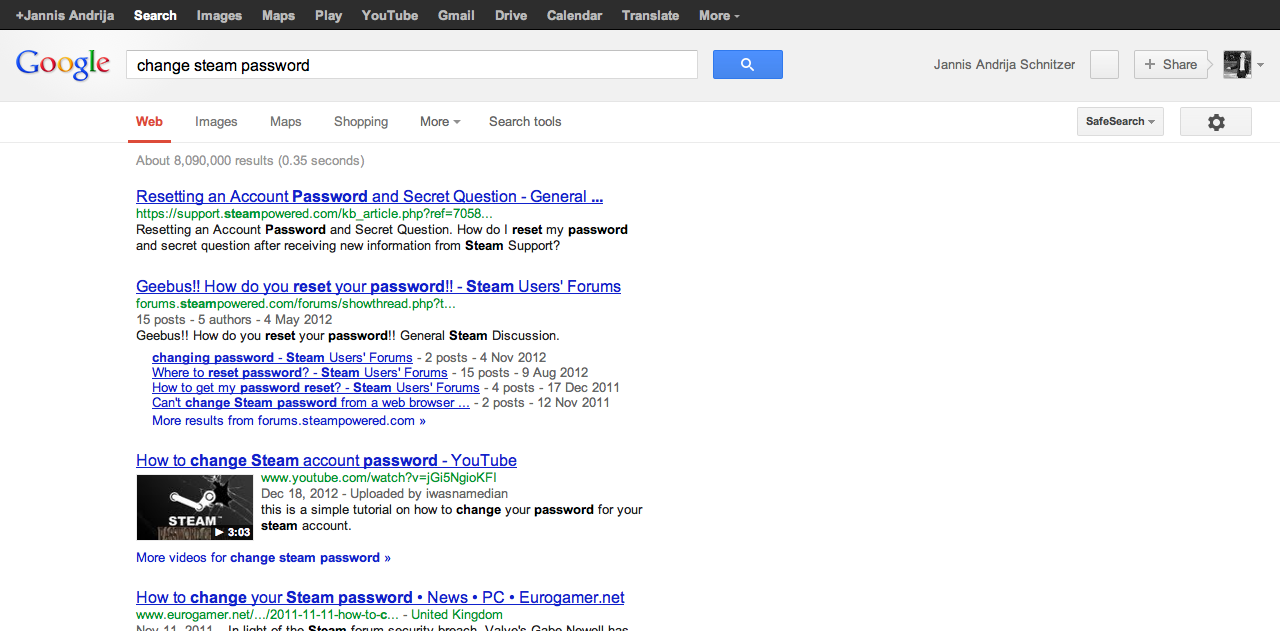
Task: Open Play in top black bar
Action: tap(328, 15)
